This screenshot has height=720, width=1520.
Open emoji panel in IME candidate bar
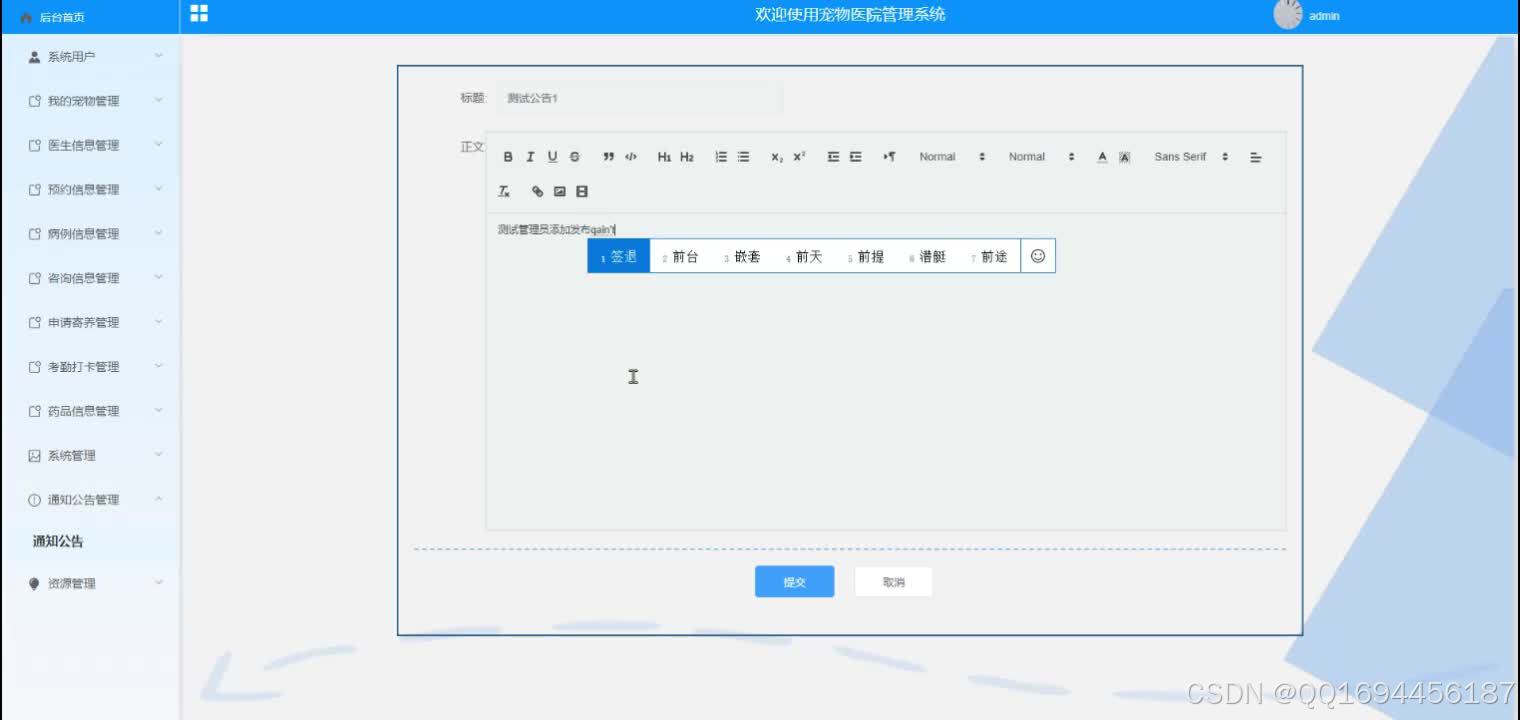click(x=1038, y=256)
